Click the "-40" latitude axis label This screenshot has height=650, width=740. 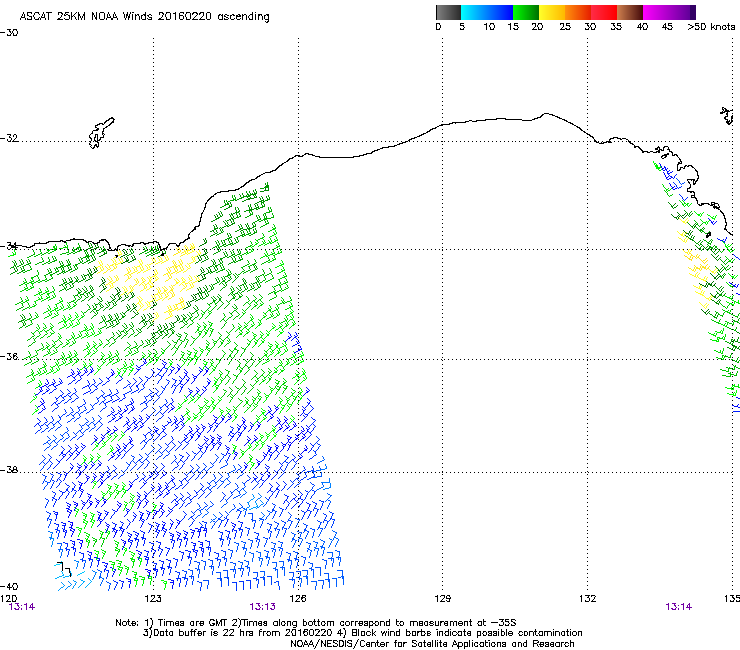(9, 586)
